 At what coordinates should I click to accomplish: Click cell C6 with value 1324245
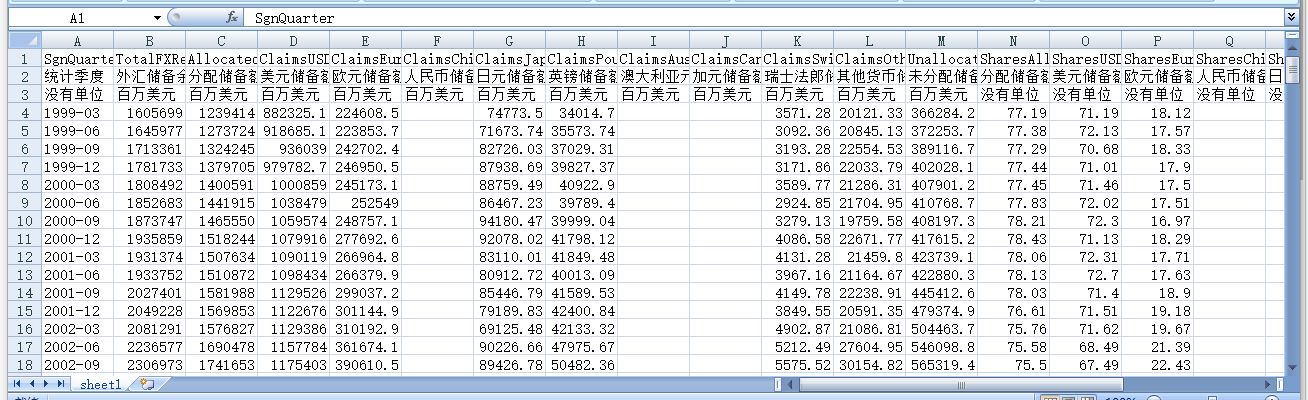(222, 149)
